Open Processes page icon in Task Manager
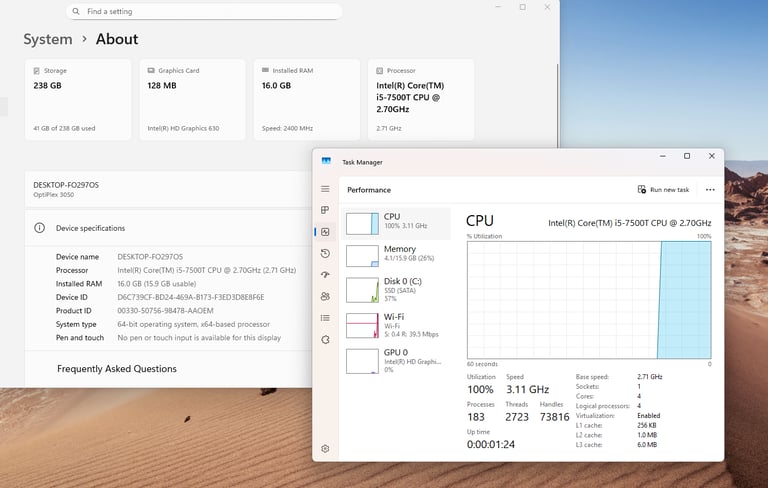Screen dimensions: 768x488 click(325, 210)
